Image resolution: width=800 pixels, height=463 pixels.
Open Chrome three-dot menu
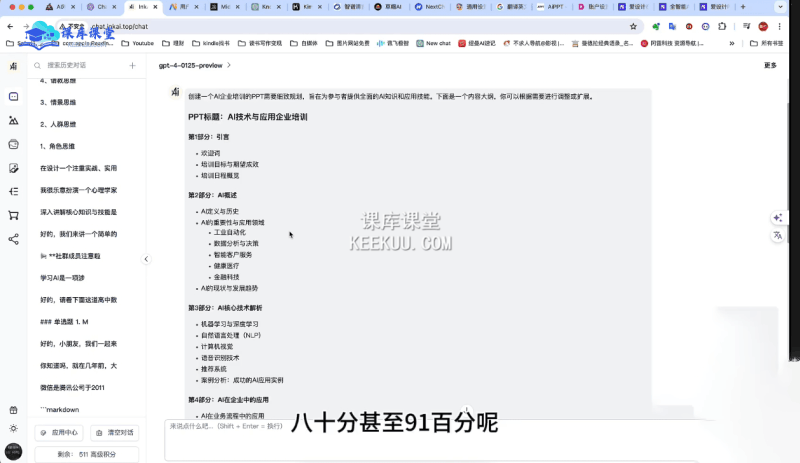coord(780,27)
